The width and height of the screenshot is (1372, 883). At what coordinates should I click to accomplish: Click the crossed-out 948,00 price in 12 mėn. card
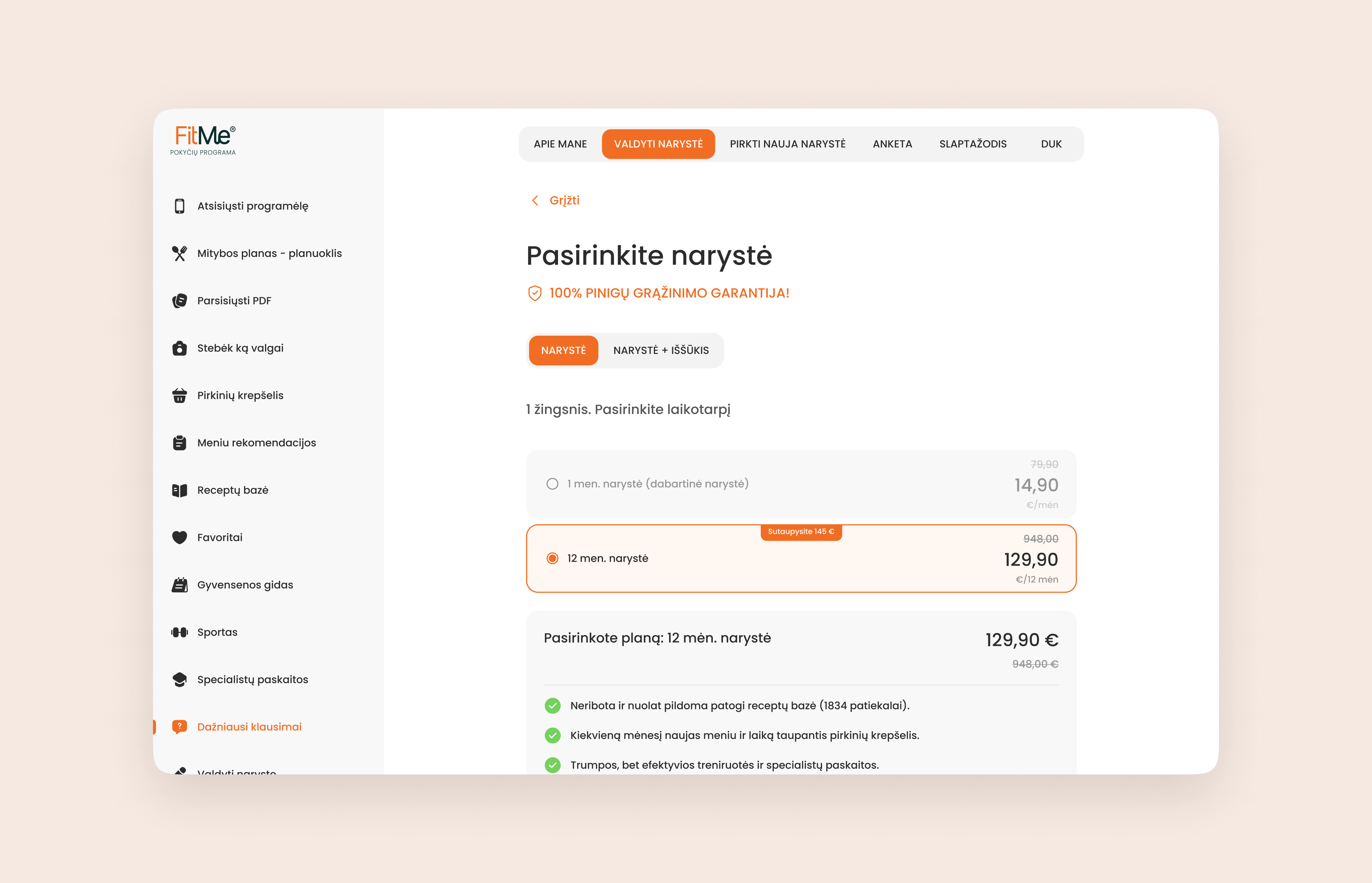[1040, 539]
